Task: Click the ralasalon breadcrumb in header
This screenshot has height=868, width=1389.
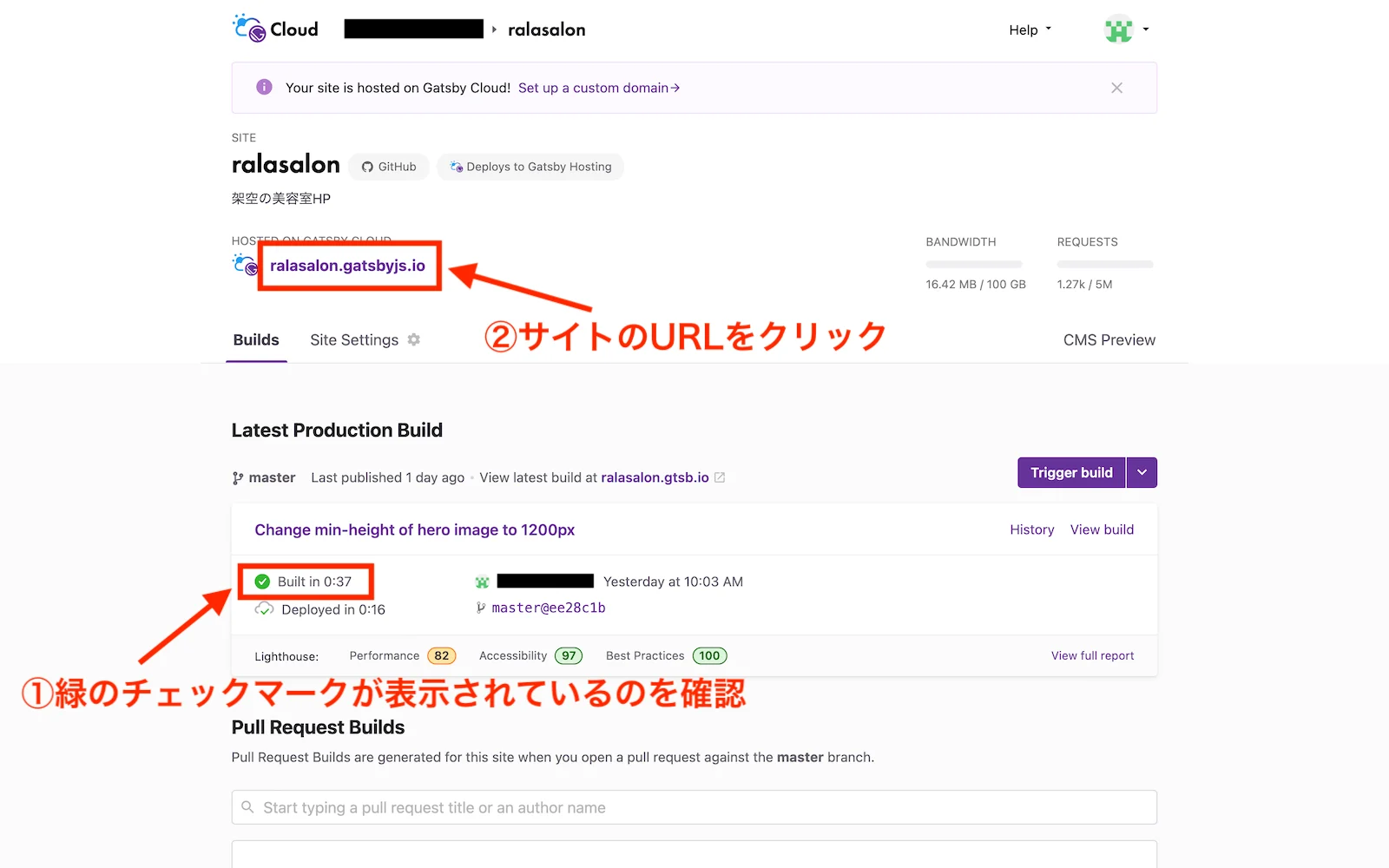Action: 547,30
